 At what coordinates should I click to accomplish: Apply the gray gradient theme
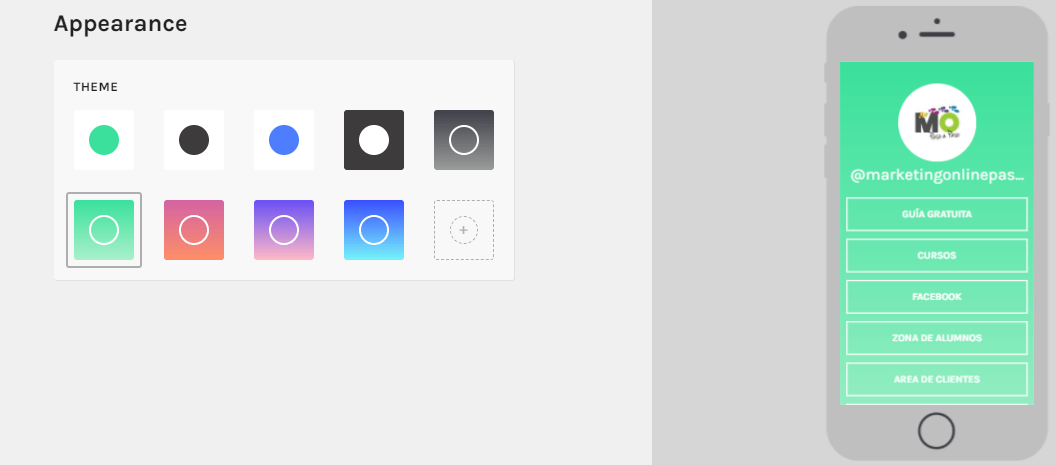click(x=464, y=140)
